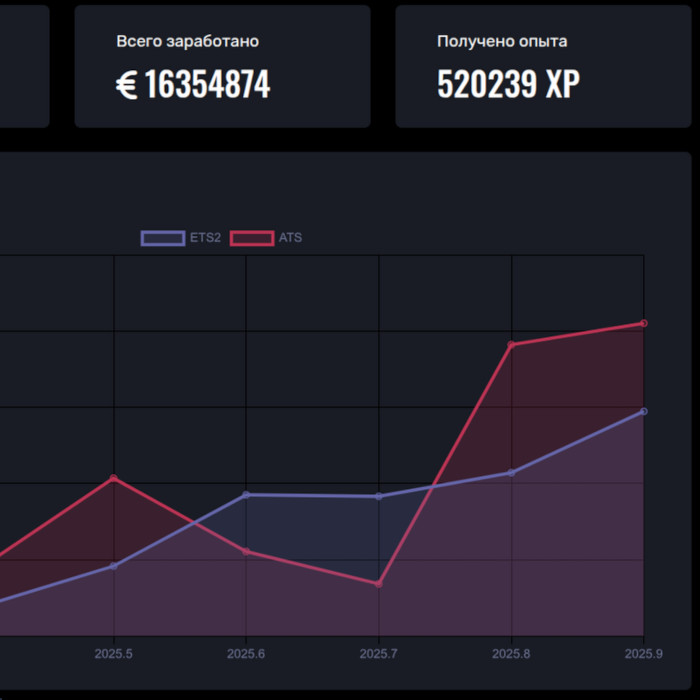Toggle the ATS dataset legend box

252,238
